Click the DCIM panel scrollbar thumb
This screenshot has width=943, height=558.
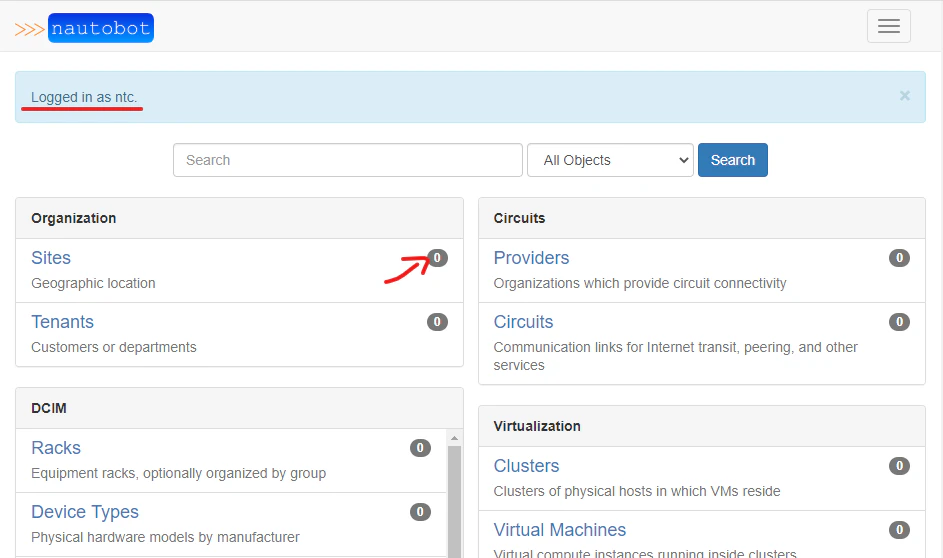(455, 501)
